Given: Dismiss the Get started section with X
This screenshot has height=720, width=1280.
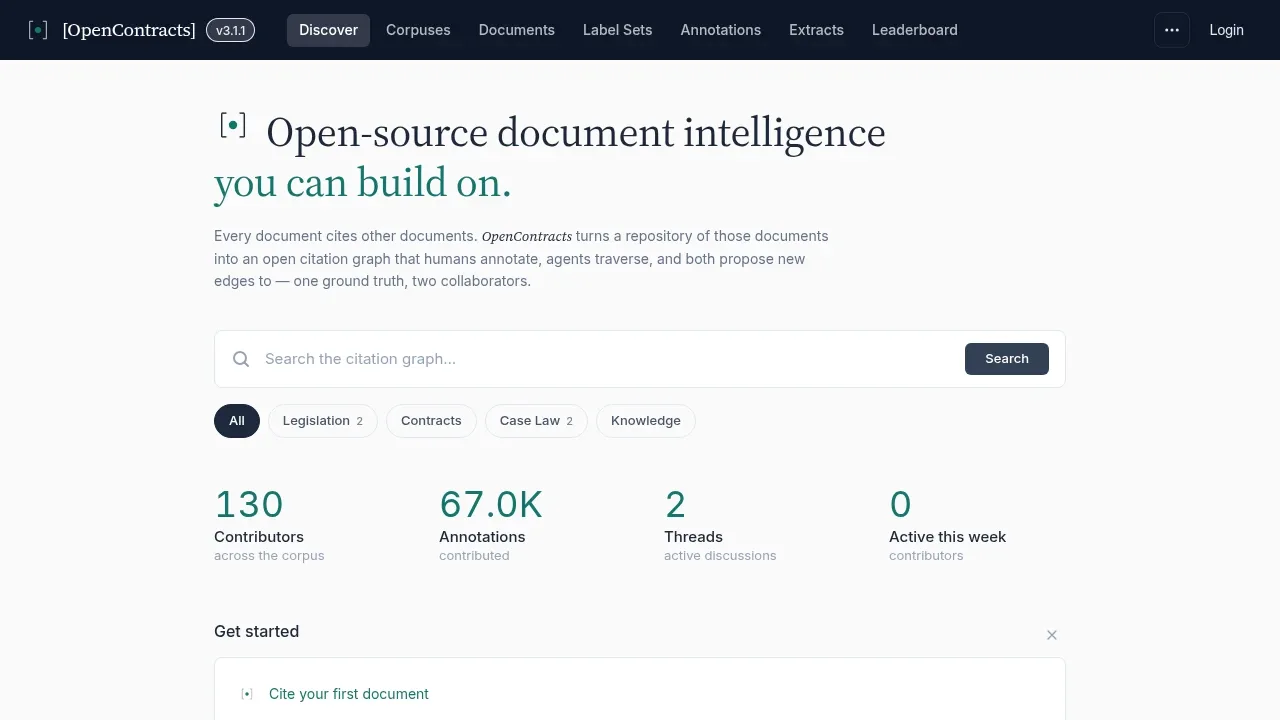Looking at the screenshot, I should 1052,635.
